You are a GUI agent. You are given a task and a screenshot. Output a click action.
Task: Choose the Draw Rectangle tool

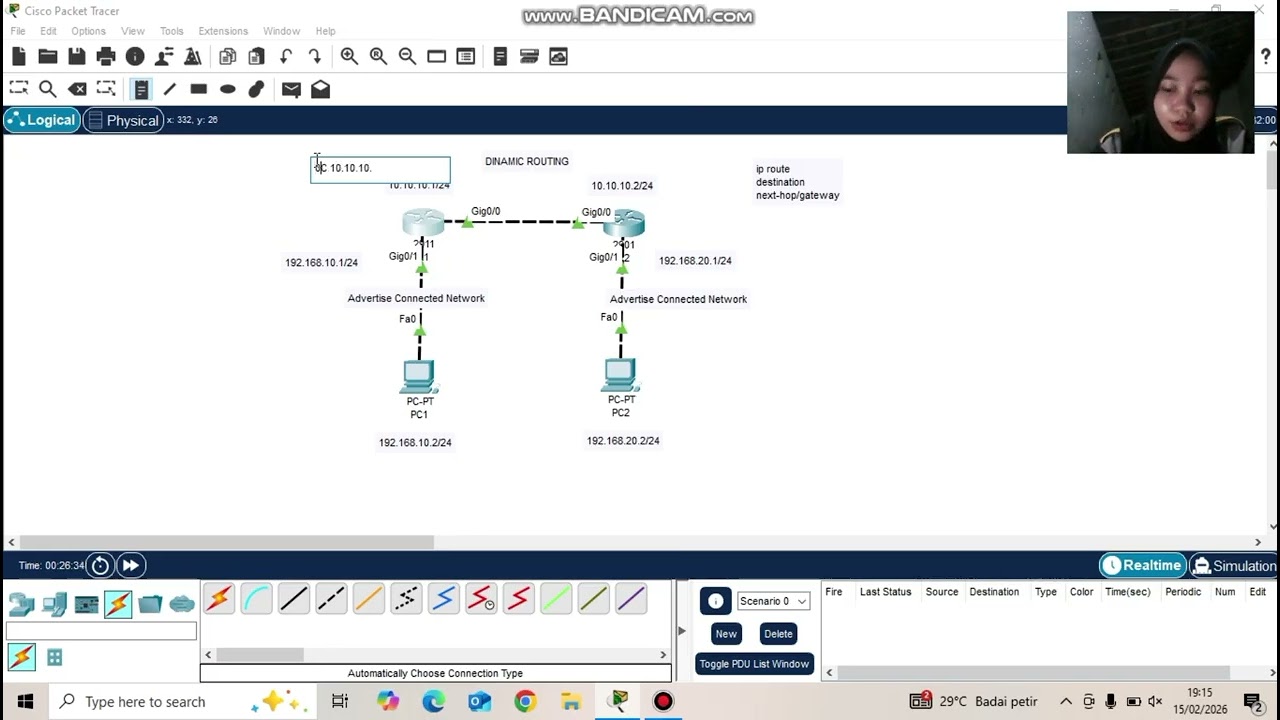[x=198, y=89]
